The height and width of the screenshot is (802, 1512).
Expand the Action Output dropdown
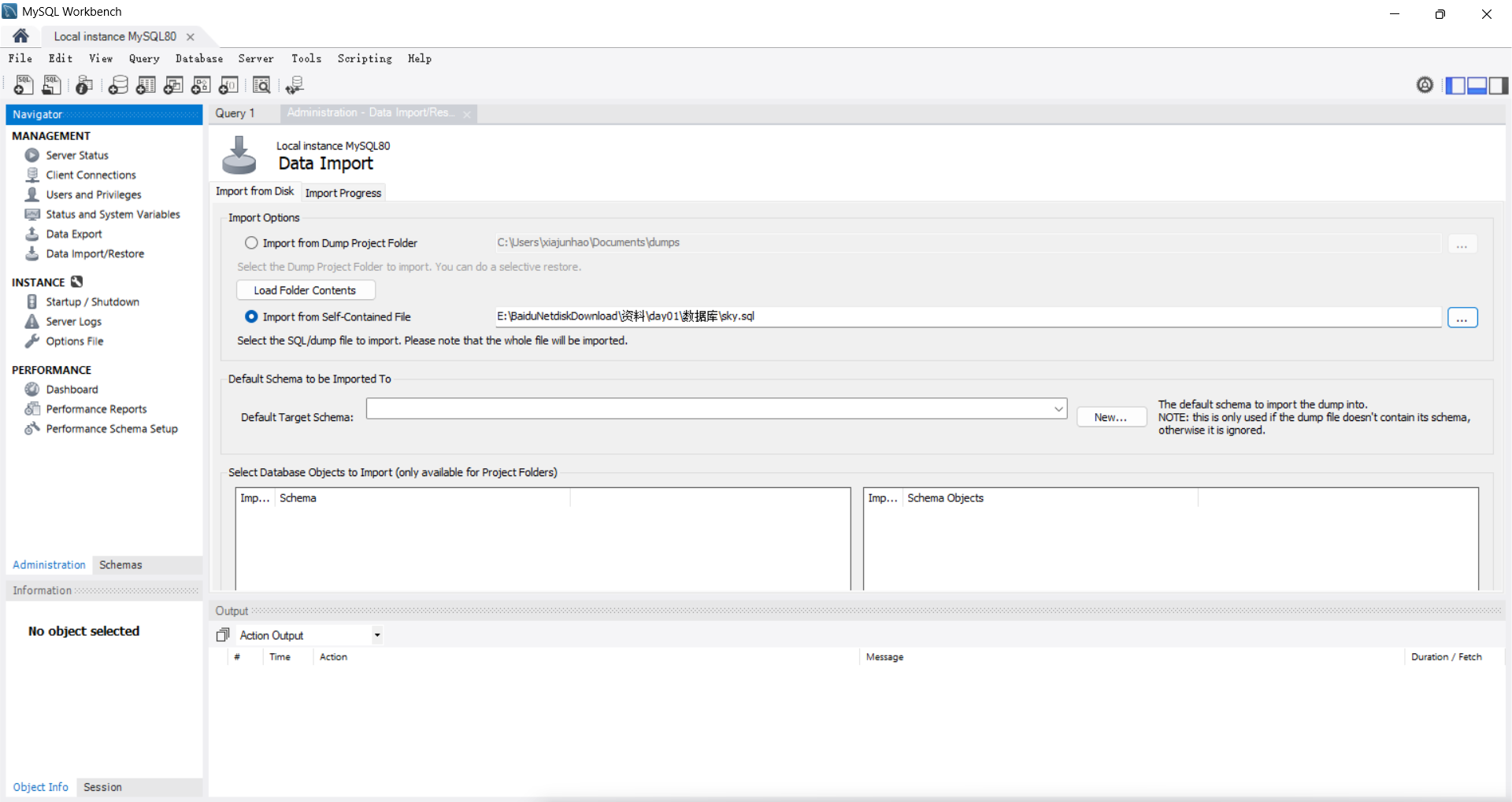(x=377, y=635)
